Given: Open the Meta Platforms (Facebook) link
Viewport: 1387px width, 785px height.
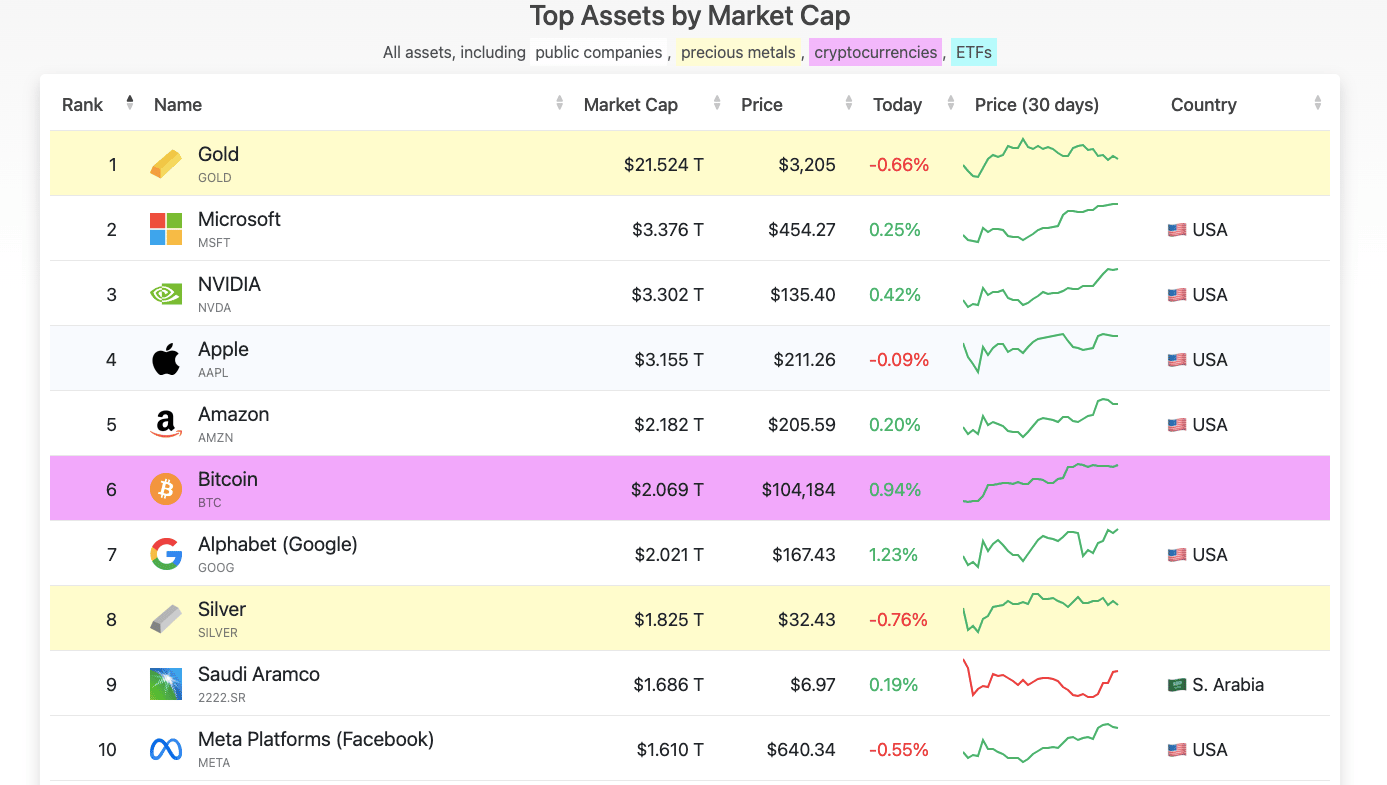Looking at the screenshot, I should pyautogui.click(x=316, y=739).
